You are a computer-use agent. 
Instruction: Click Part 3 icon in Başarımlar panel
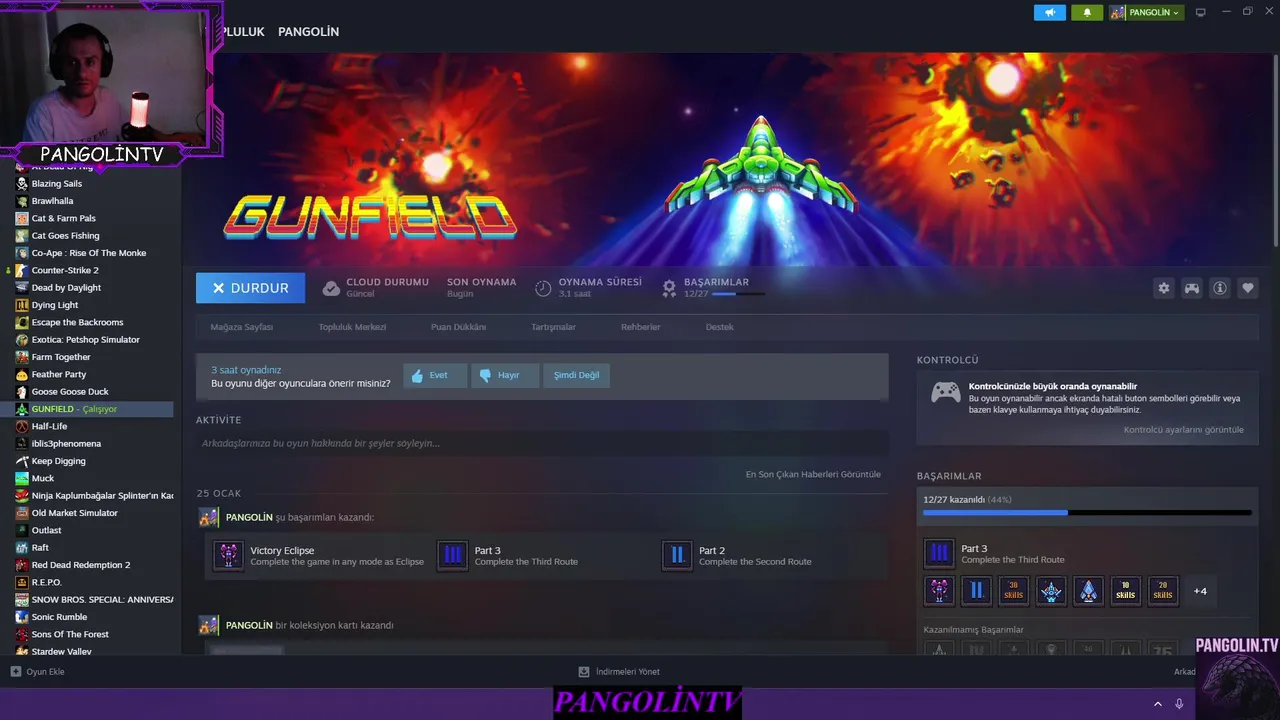click(939, 553)
